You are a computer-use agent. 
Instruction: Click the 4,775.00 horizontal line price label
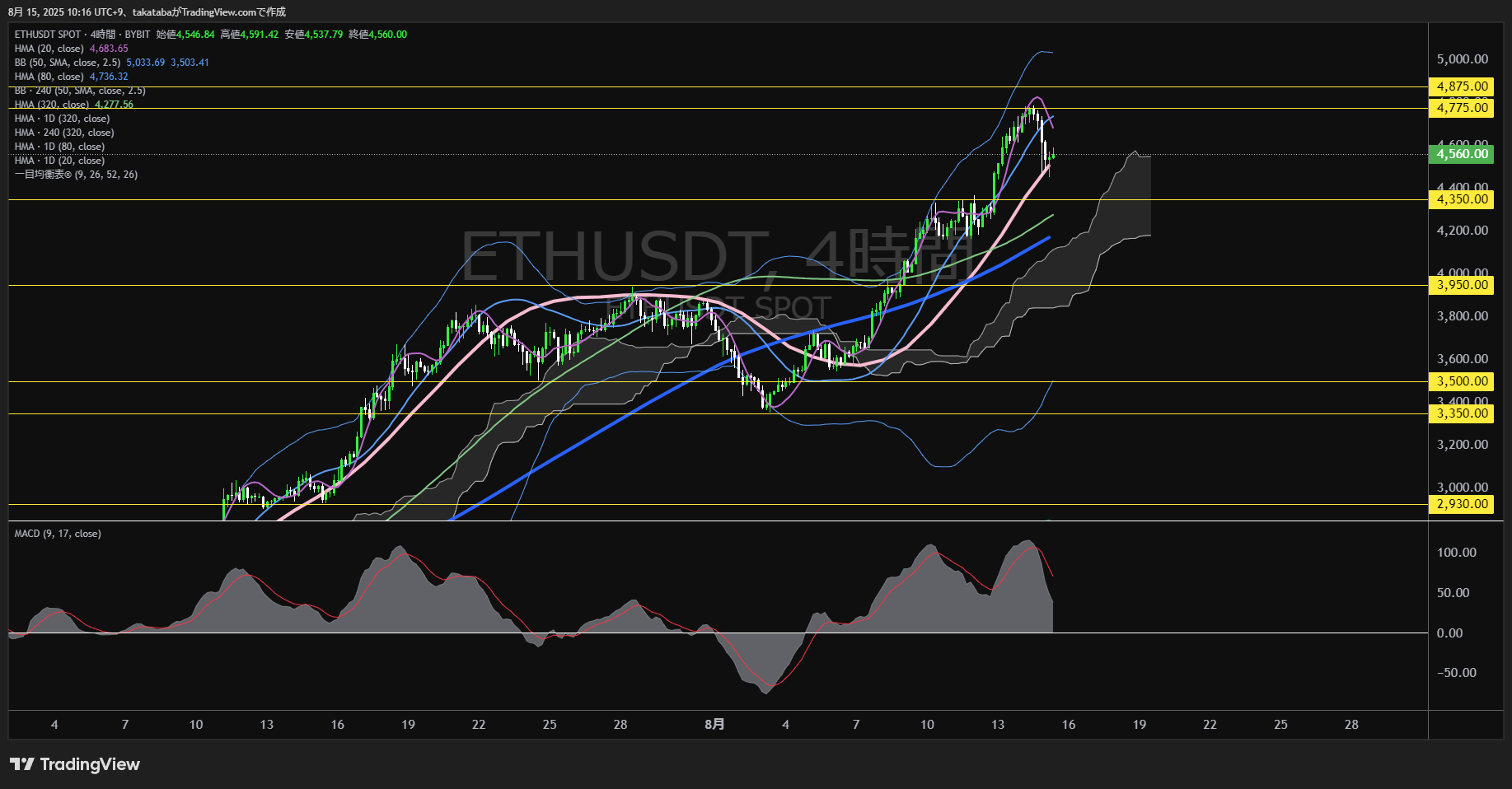(1461, 108)
